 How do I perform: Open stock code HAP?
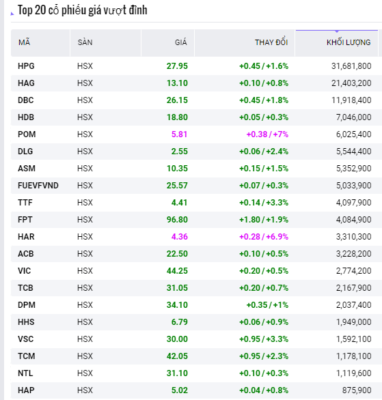(x=26, y=390)
